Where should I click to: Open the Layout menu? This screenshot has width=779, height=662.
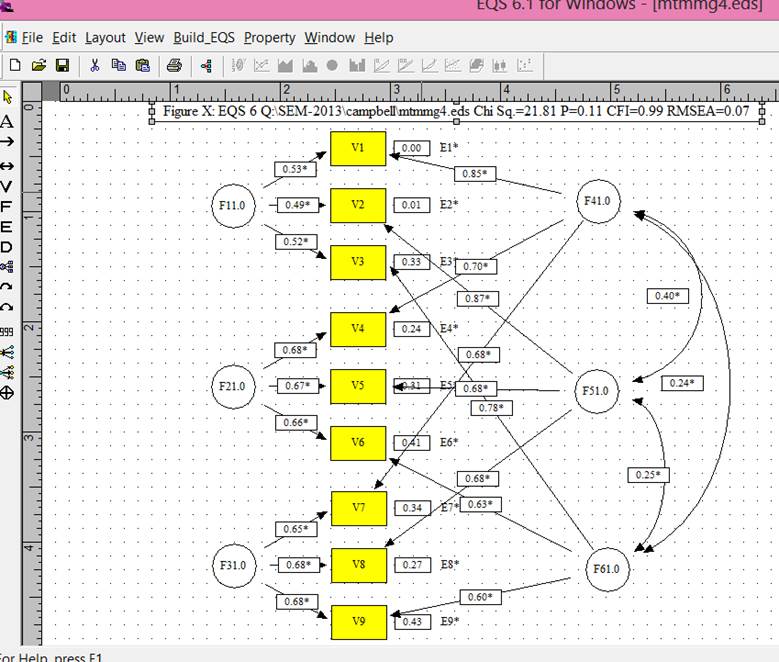tap(105, 38)
